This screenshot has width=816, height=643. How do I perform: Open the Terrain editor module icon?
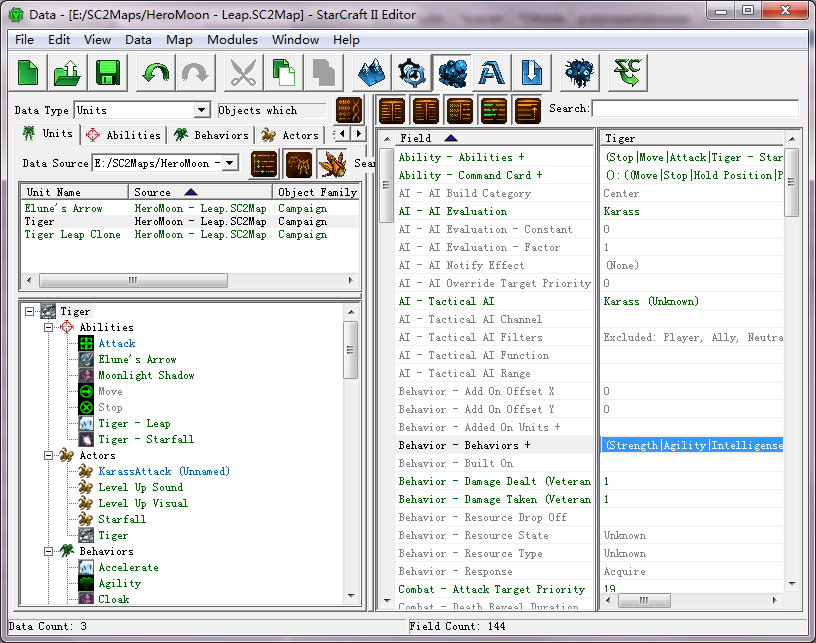(372, 72)
